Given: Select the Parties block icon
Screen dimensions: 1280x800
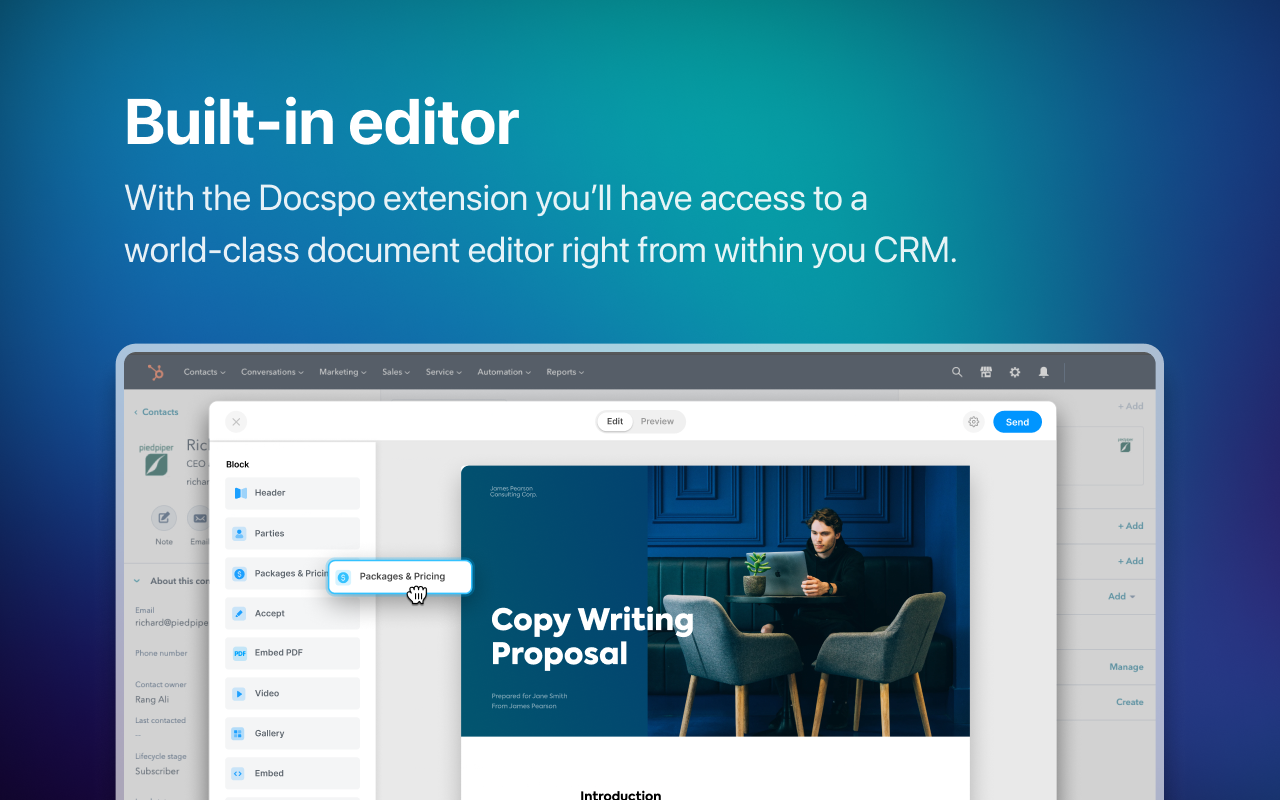Looking at the screenshot, I should tap(239, 533).
